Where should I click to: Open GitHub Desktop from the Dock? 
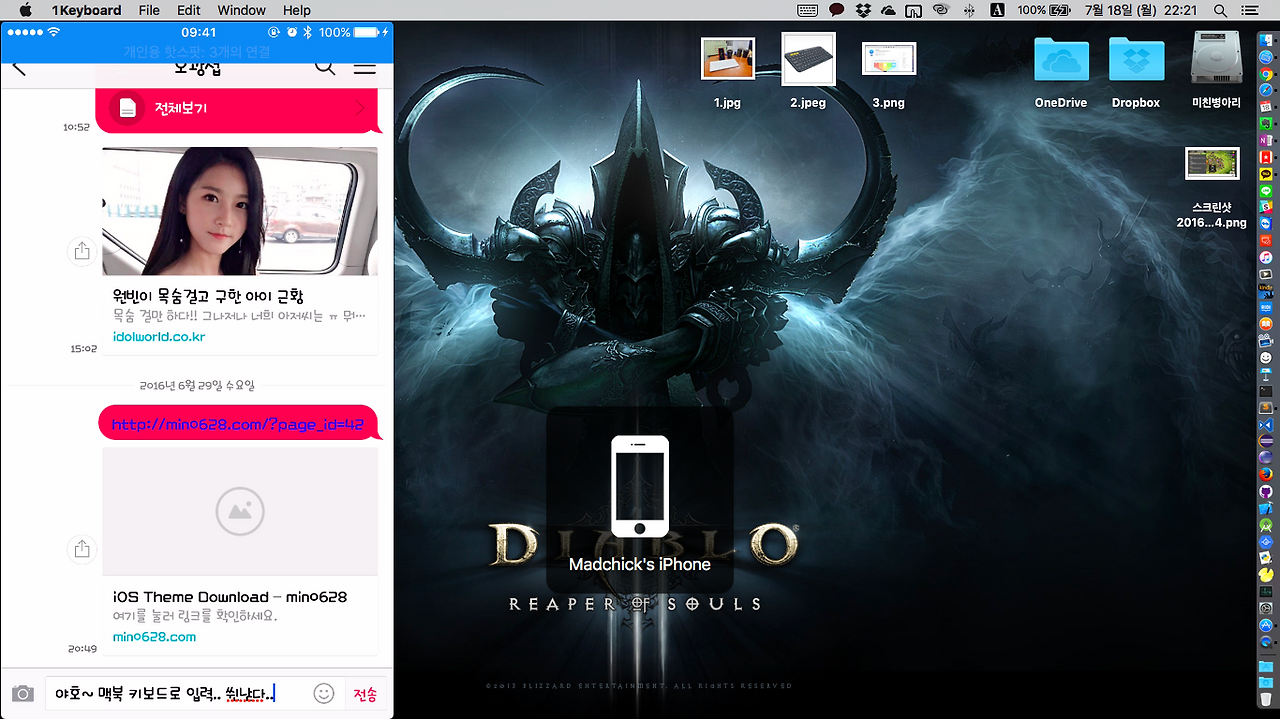(x=1264, y=492)
